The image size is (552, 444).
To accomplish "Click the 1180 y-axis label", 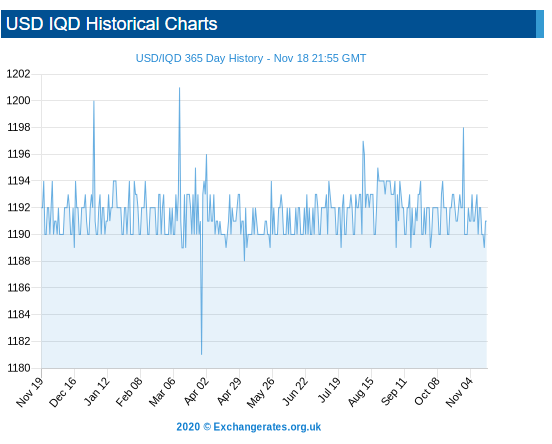I will [19, 368].
